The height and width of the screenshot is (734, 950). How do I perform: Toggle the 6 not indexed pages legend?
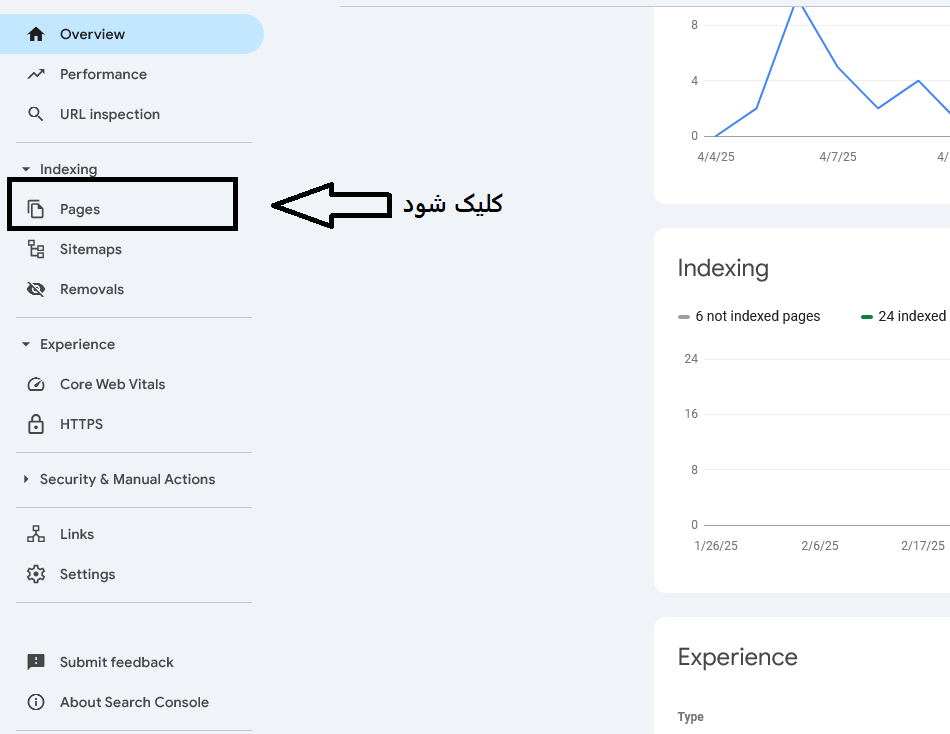(750, 316)
